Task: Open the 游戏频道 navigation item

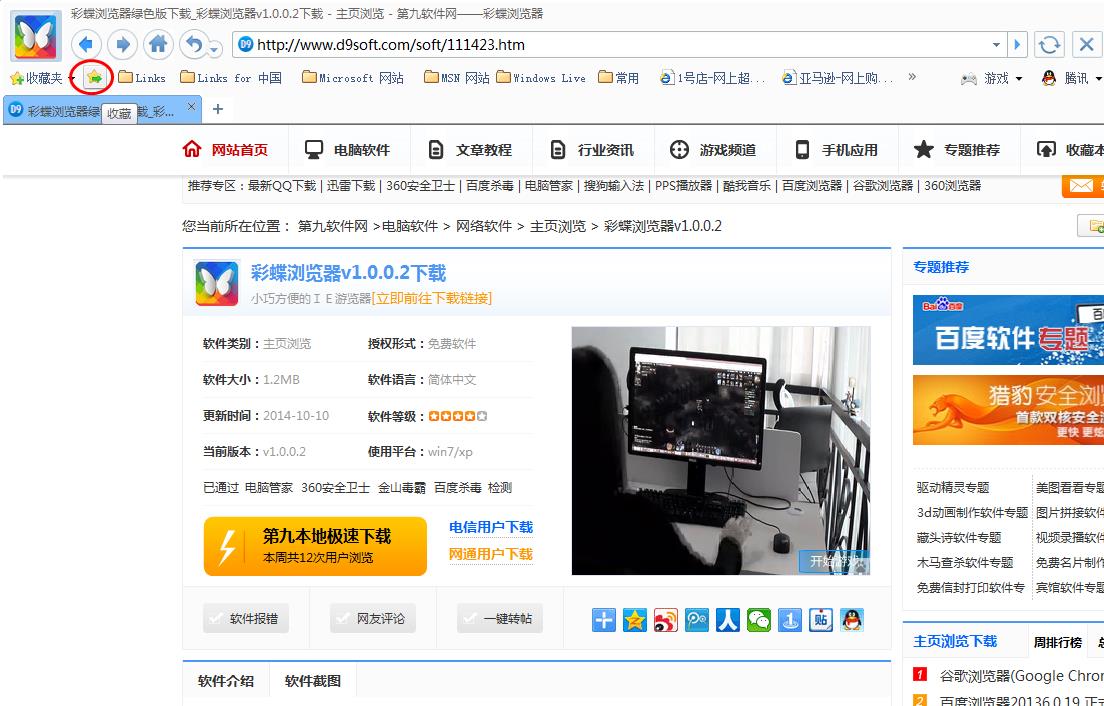Action: (713, 150)
